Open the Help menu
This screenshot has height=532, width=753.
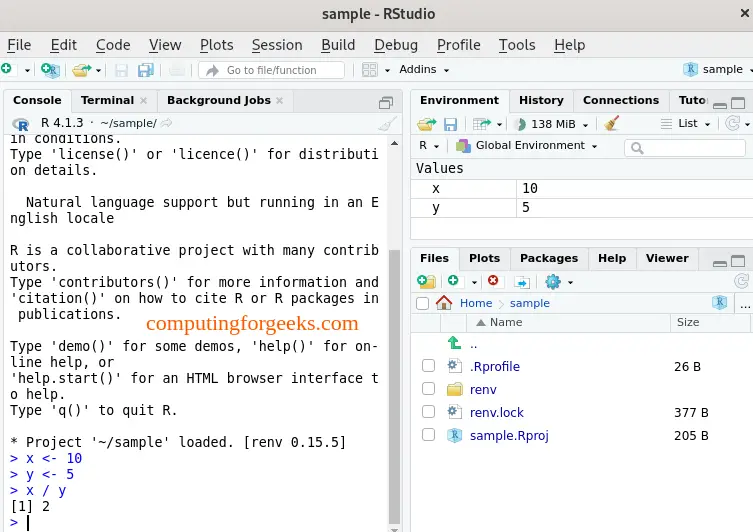pyautogui.click(x=570, y=45)
